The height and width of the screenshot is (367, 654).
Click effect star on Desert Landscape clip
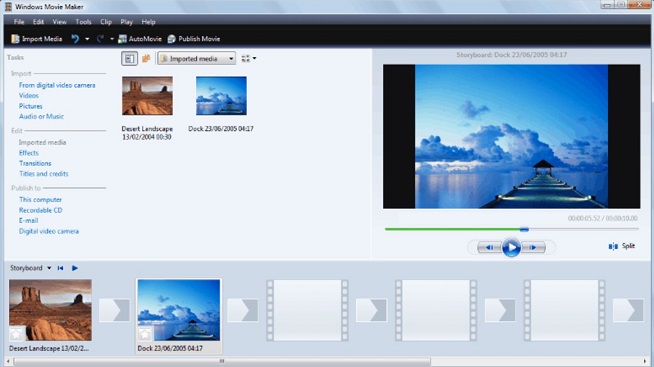tap(16, 334)
